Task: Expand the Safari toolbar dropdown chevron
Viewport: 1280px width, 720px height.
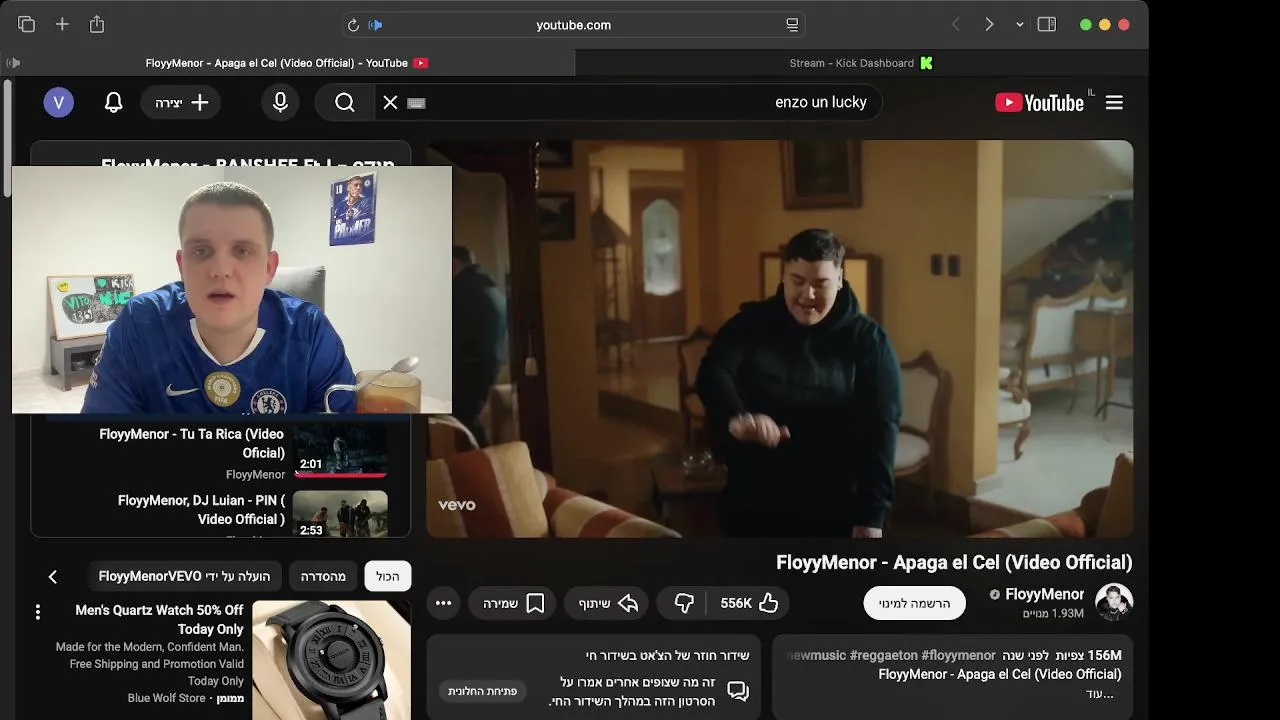Action: (x=1019, y=25)
